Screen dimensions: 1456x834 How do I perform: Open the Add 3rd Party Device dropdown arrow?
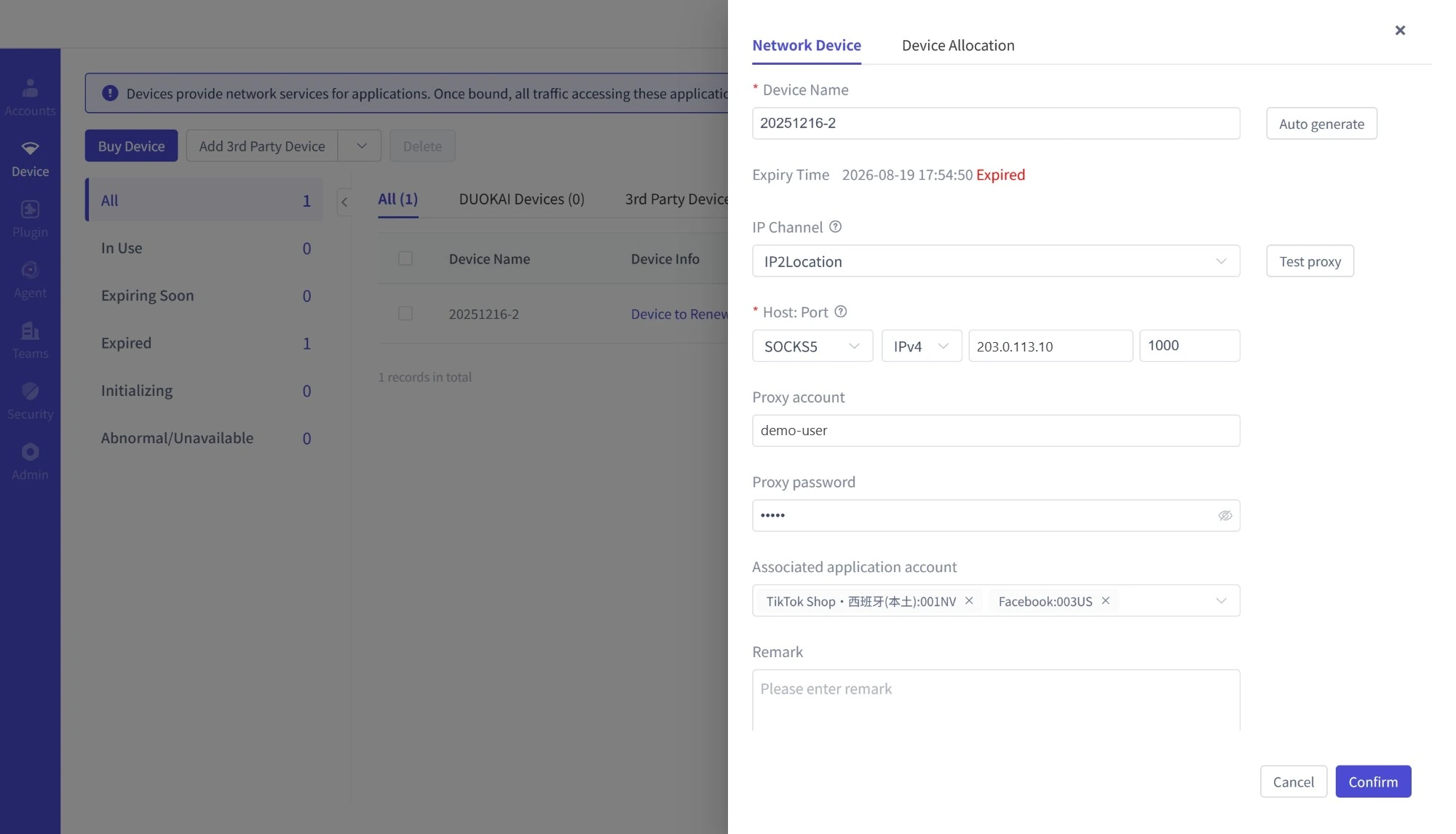pyautogui.click(x=361, y=146)
